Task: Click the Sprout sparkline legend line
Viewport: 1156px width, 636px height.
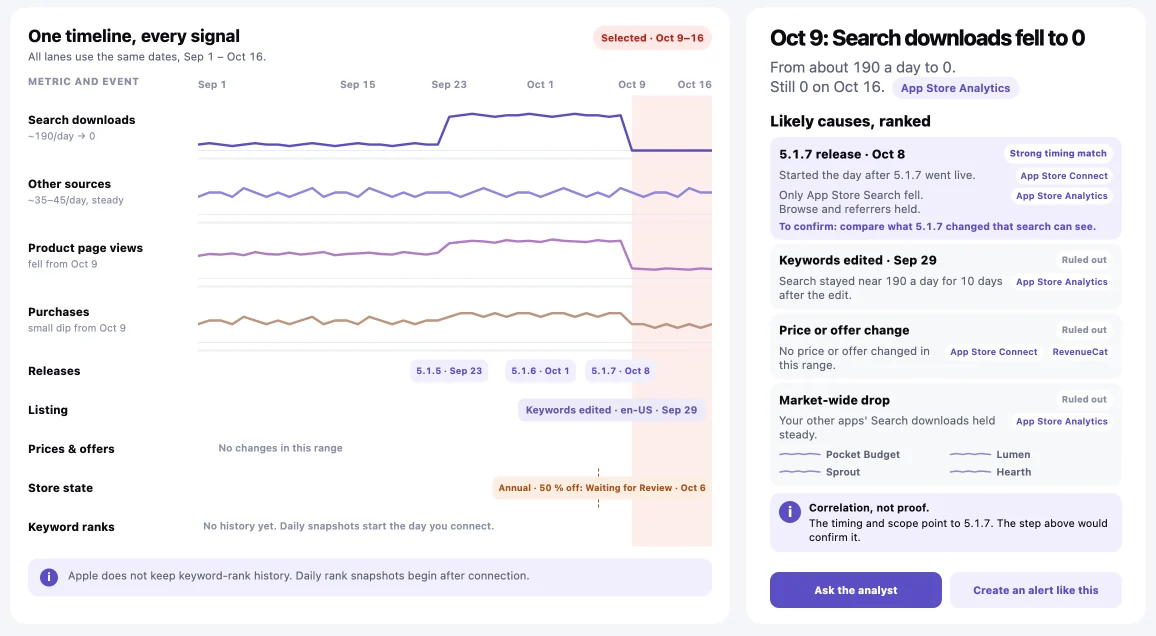Action: [799, 472]
